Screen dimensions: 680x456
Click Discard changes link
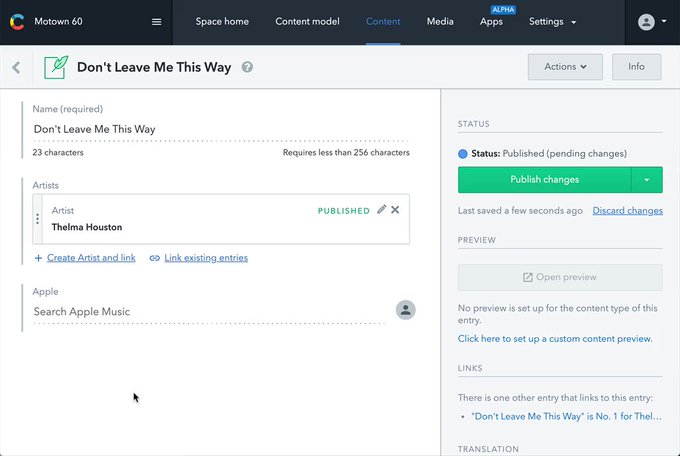coord(628,211)
